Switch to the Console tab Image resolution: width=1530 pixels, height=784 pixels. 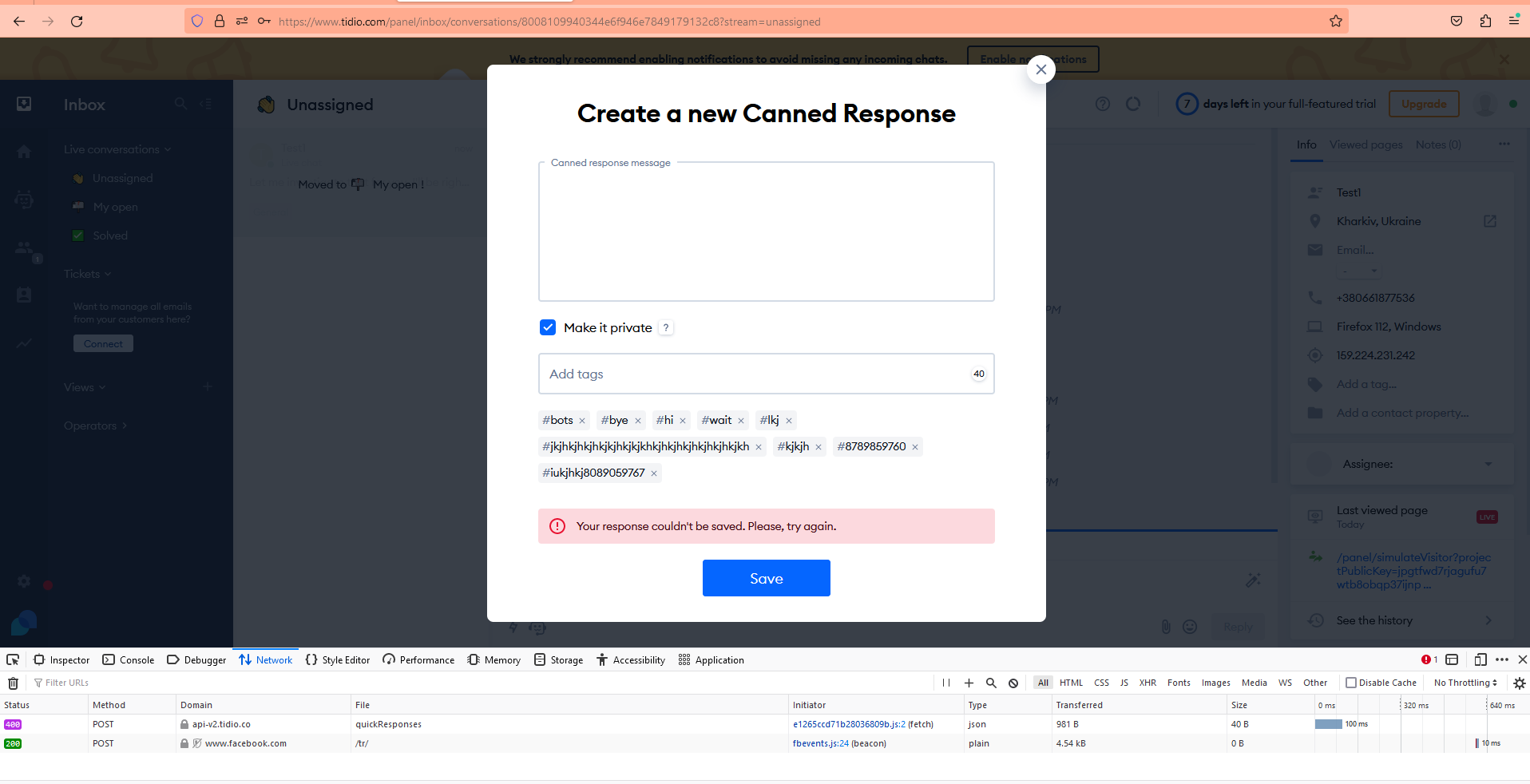tap(129, 659)
